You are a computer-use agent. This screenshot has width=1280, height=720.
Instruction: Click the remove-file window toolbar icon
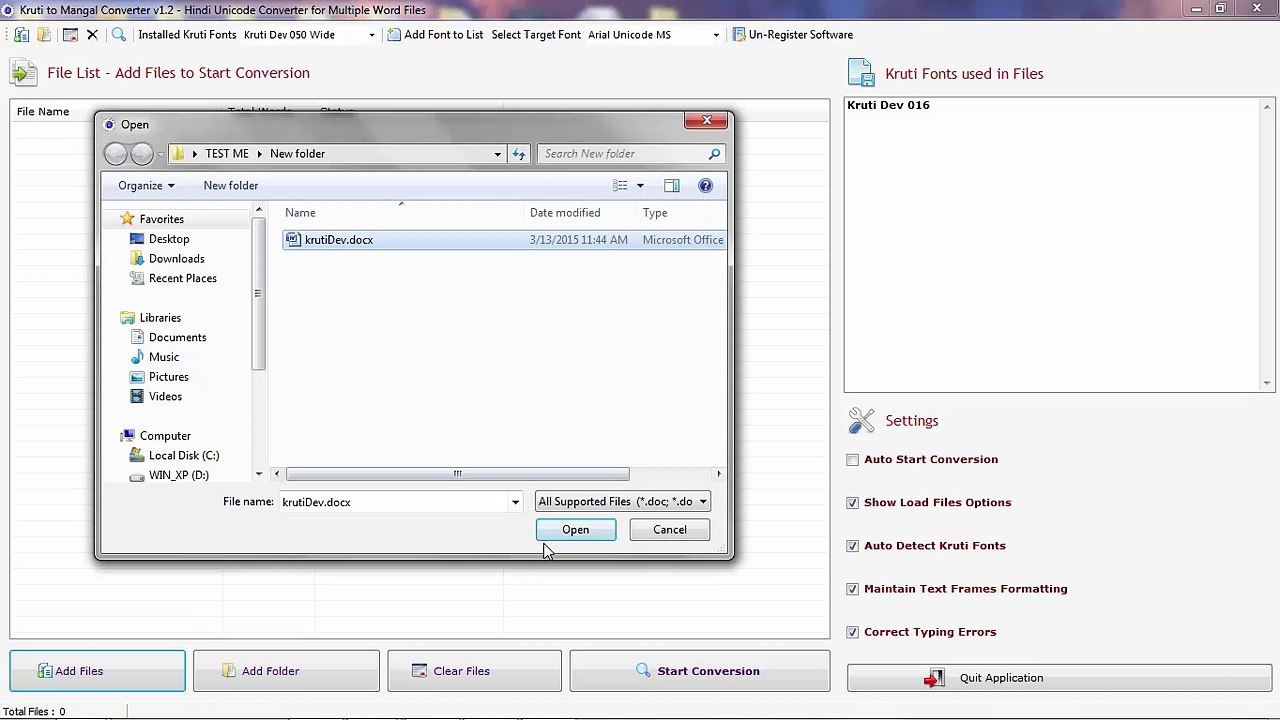pyautogui.click(x=70, y=34)
